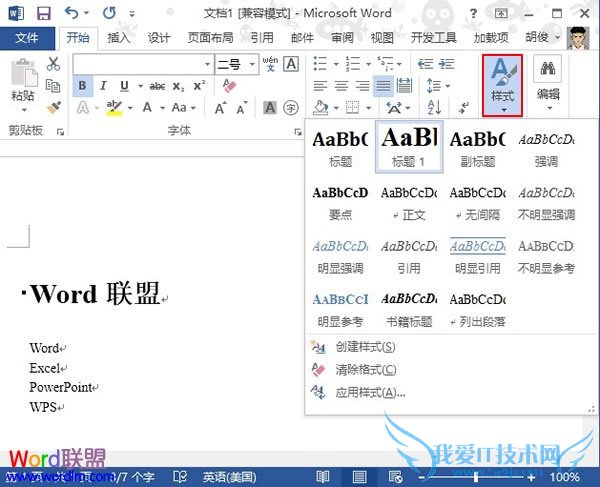Switch to the 开发工具 ribbon tab
Screen dimensions: 600x487
(x=434, y=37)
